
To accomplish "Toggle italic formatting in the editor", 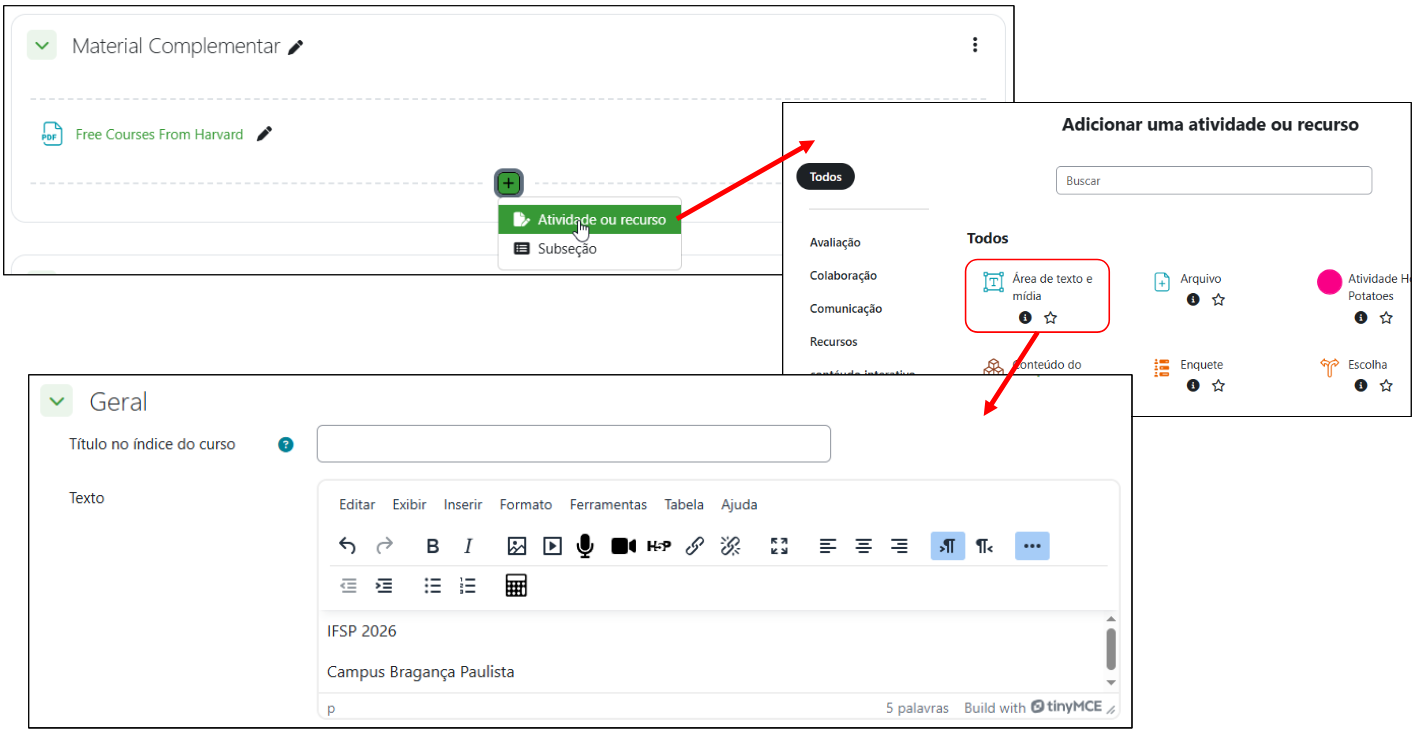I will 468,546.
